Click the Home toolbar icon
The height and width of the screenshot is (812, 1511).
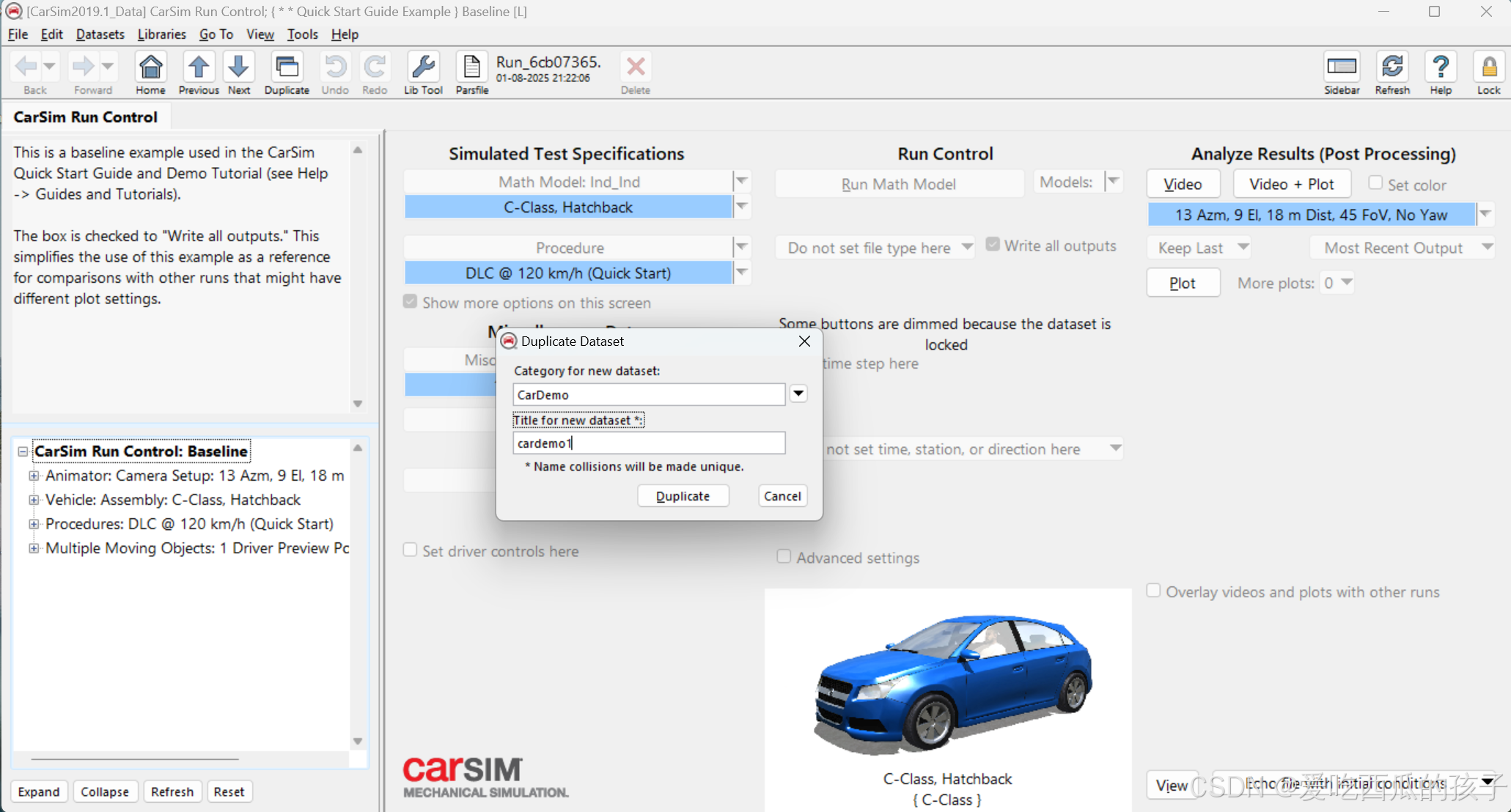[150, 68]
